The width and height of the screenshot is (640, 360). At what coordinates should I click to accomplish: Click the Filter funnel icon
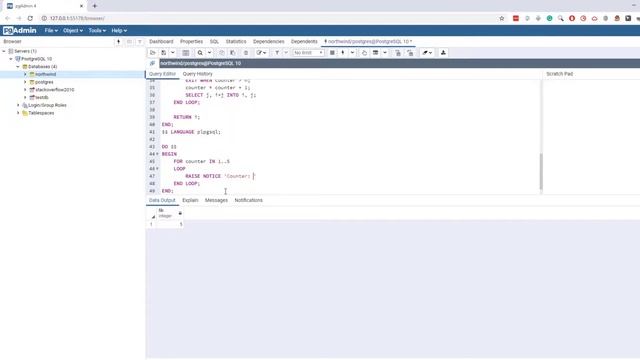tap(277, 53)
